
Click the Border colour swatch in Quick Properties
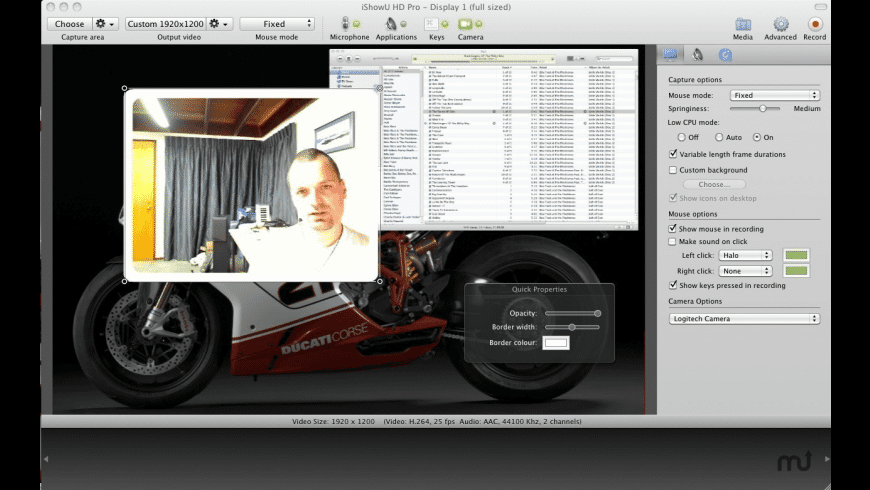[x=555, y=343]
